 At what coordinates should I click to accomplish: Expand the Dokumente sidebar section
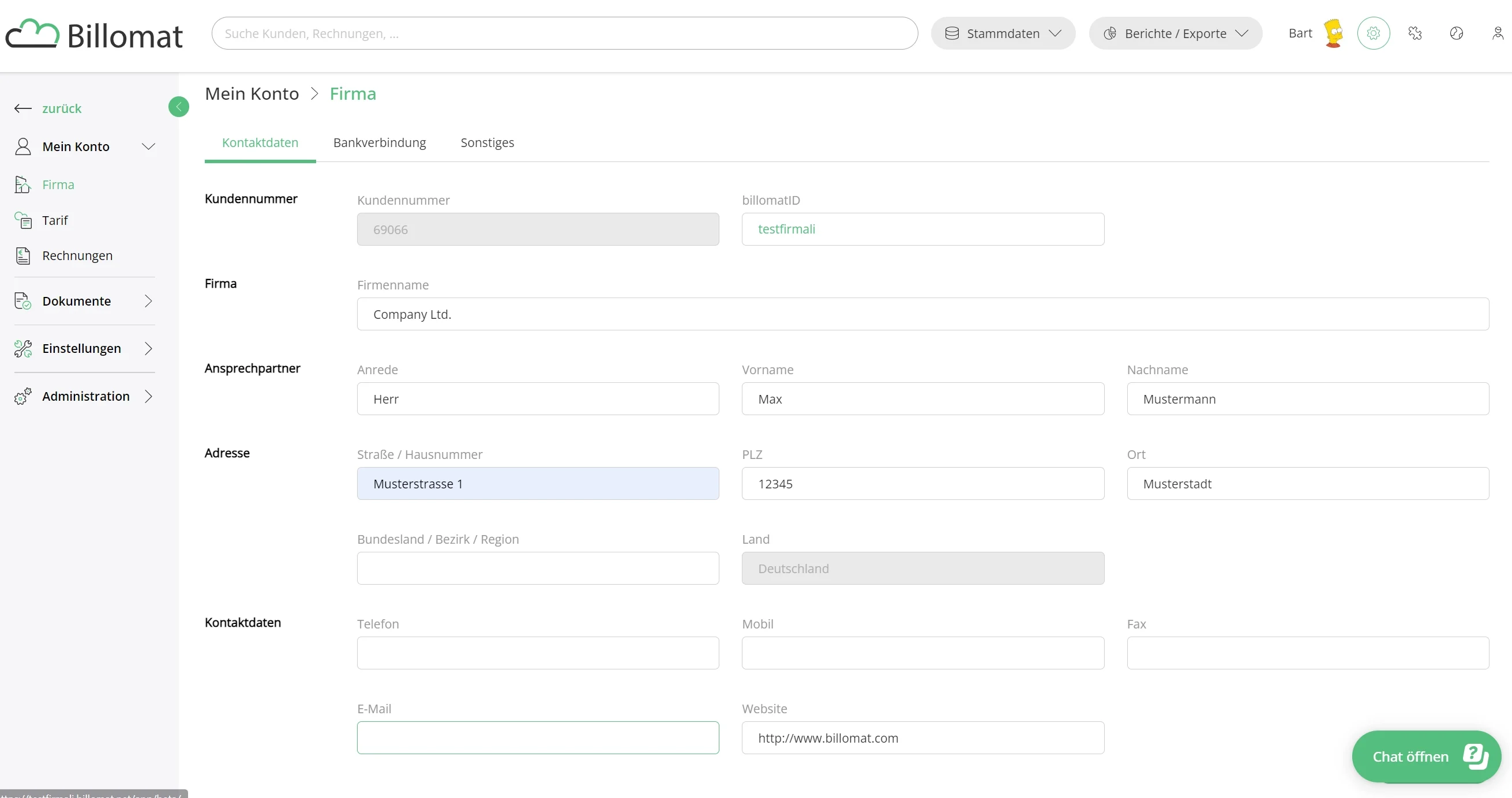pos(148,301)
